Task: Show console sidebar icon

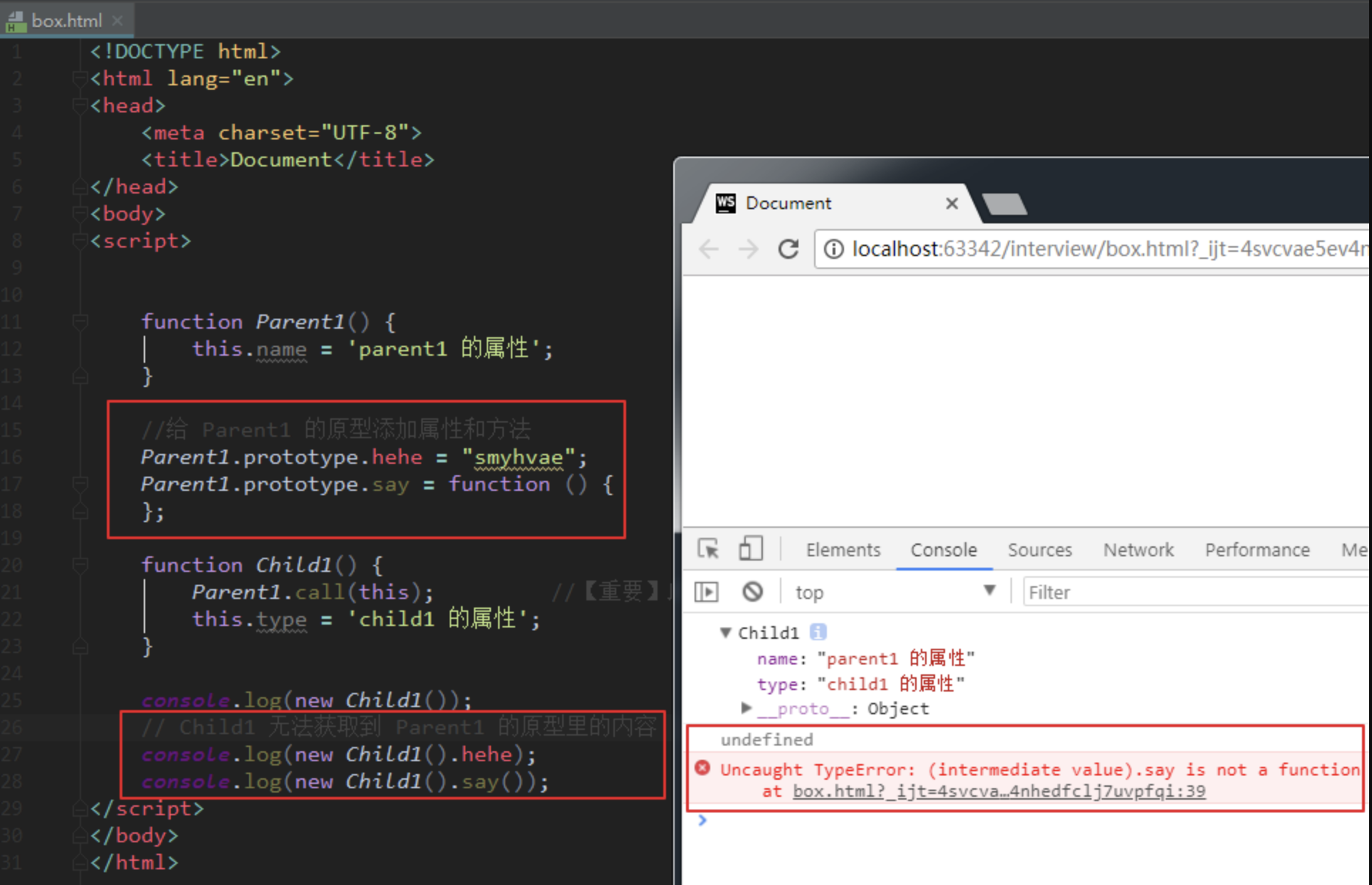Action: [707, 592]
